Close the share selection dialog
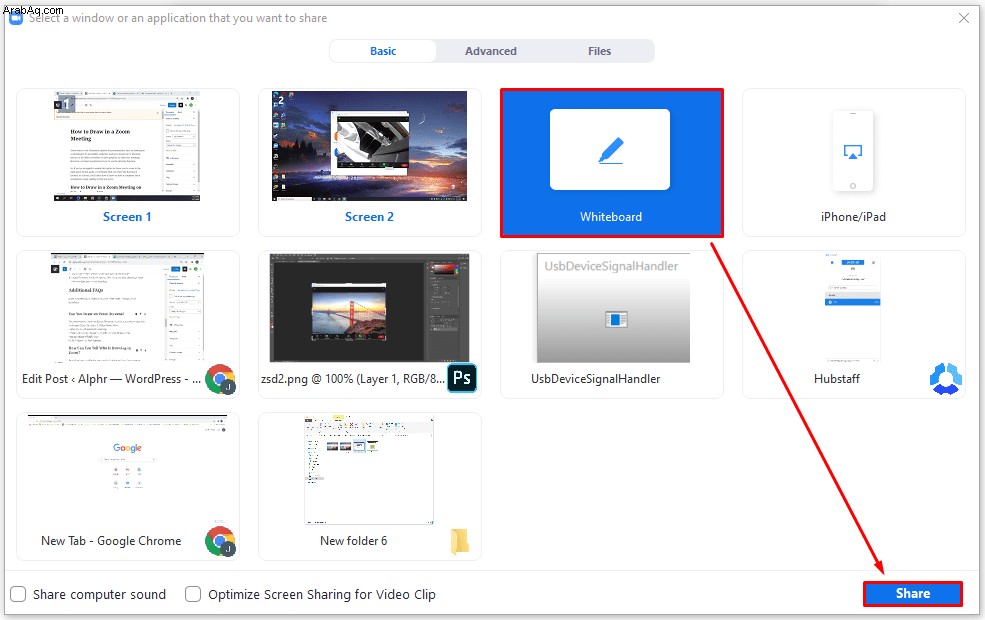 964,18
